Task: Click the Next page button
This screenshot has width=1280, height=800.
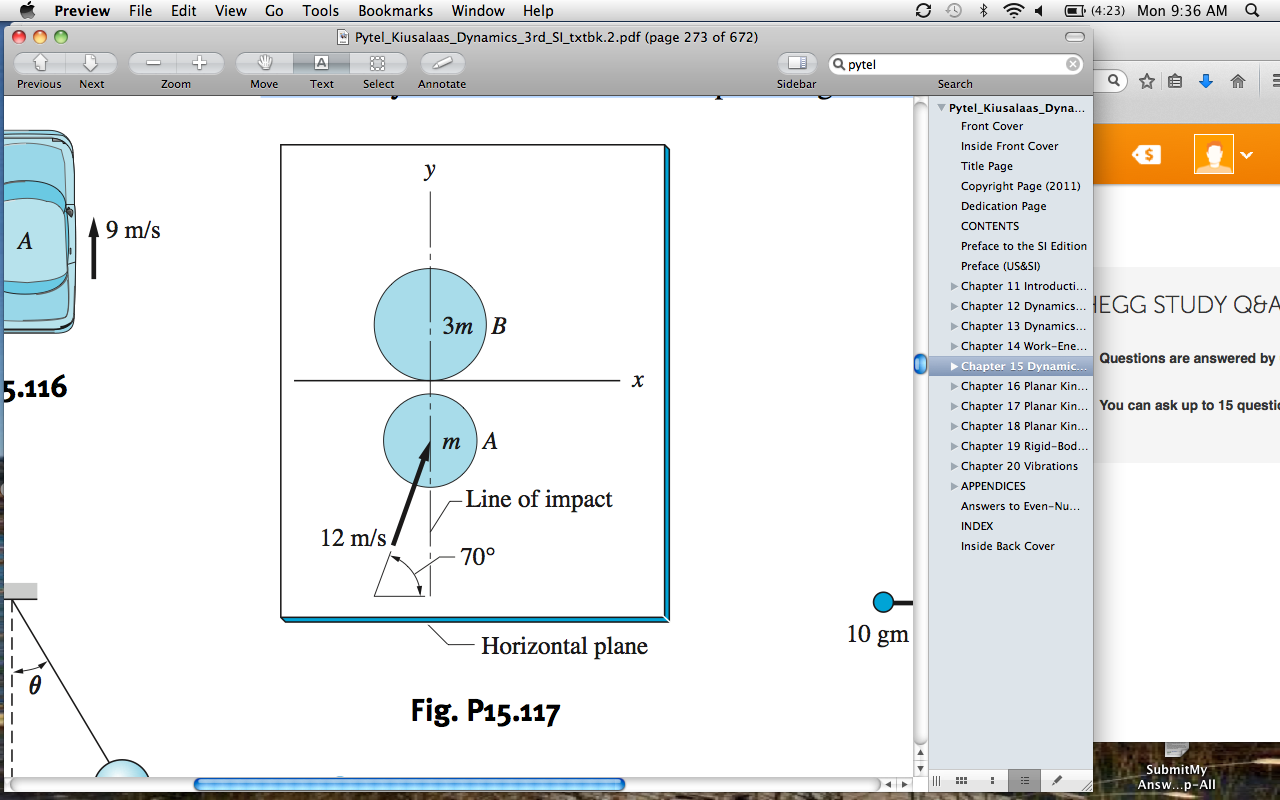Action: (91, 62)
